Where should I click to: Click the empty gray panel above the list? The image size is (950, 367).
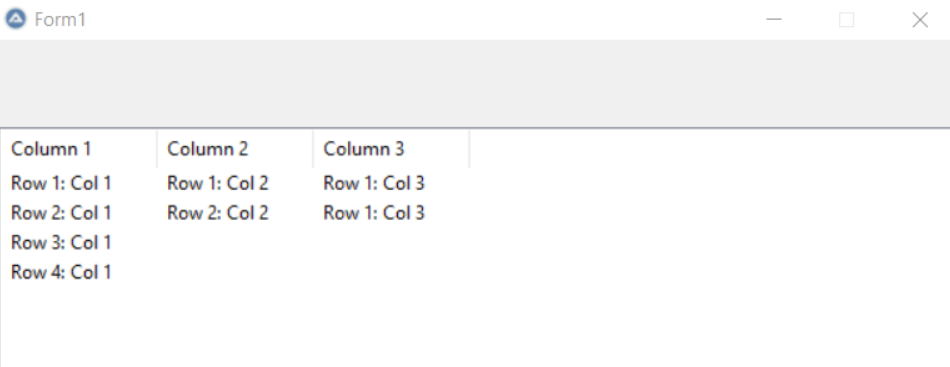pyautogui.click(x=475, y=84)
